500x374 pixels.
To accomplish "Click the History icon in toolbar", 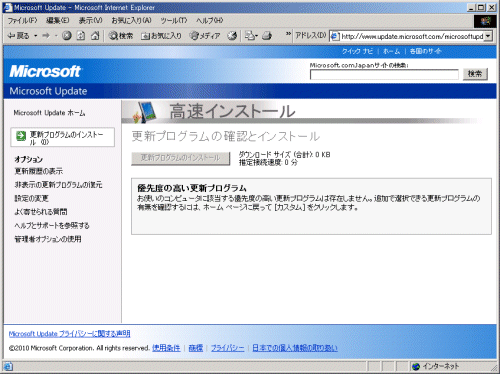I will tap(232, 36).
